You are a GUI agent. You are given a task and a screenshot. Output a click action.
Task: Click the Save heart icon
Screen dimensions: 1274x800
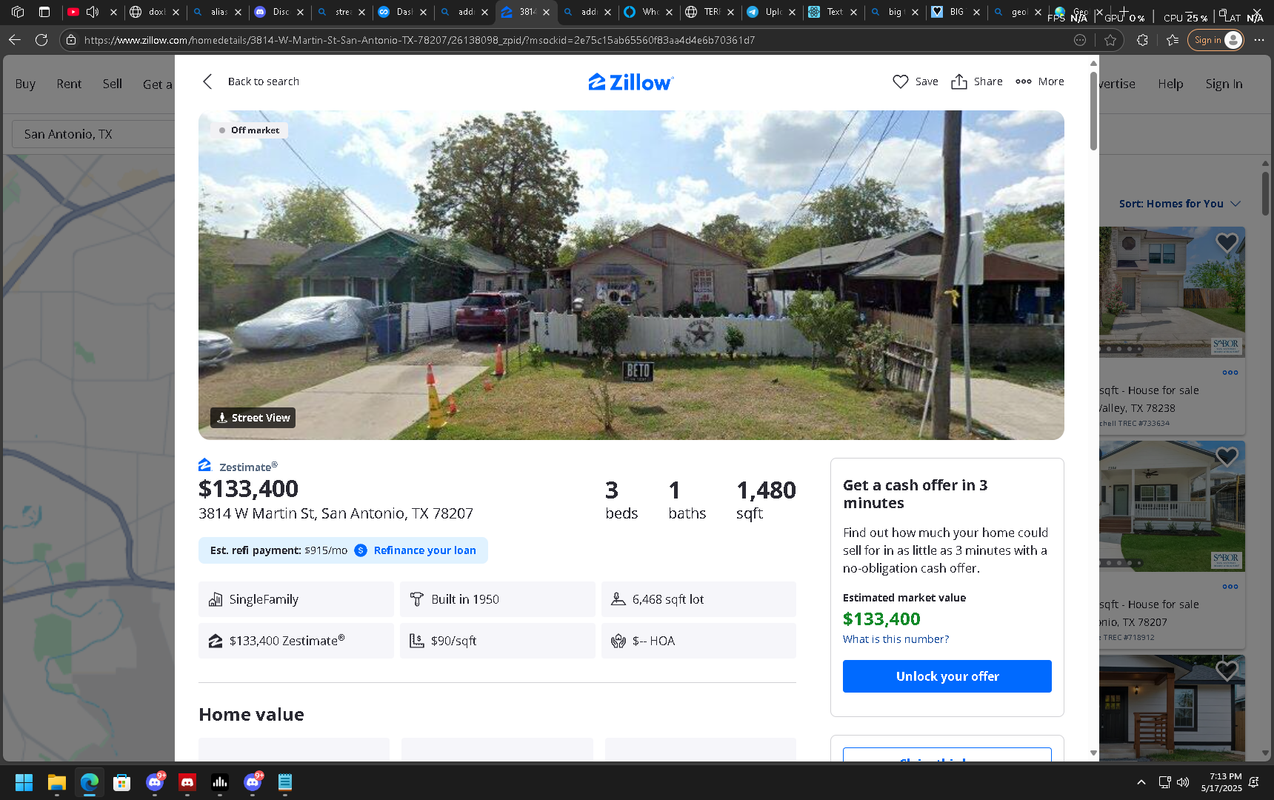click(900, 82)
